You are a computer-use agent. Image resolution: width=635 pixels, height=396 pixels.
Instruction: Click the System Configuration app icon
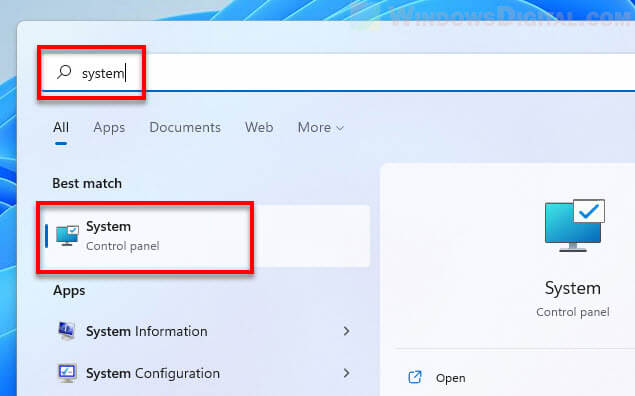(x=67, y=373)
